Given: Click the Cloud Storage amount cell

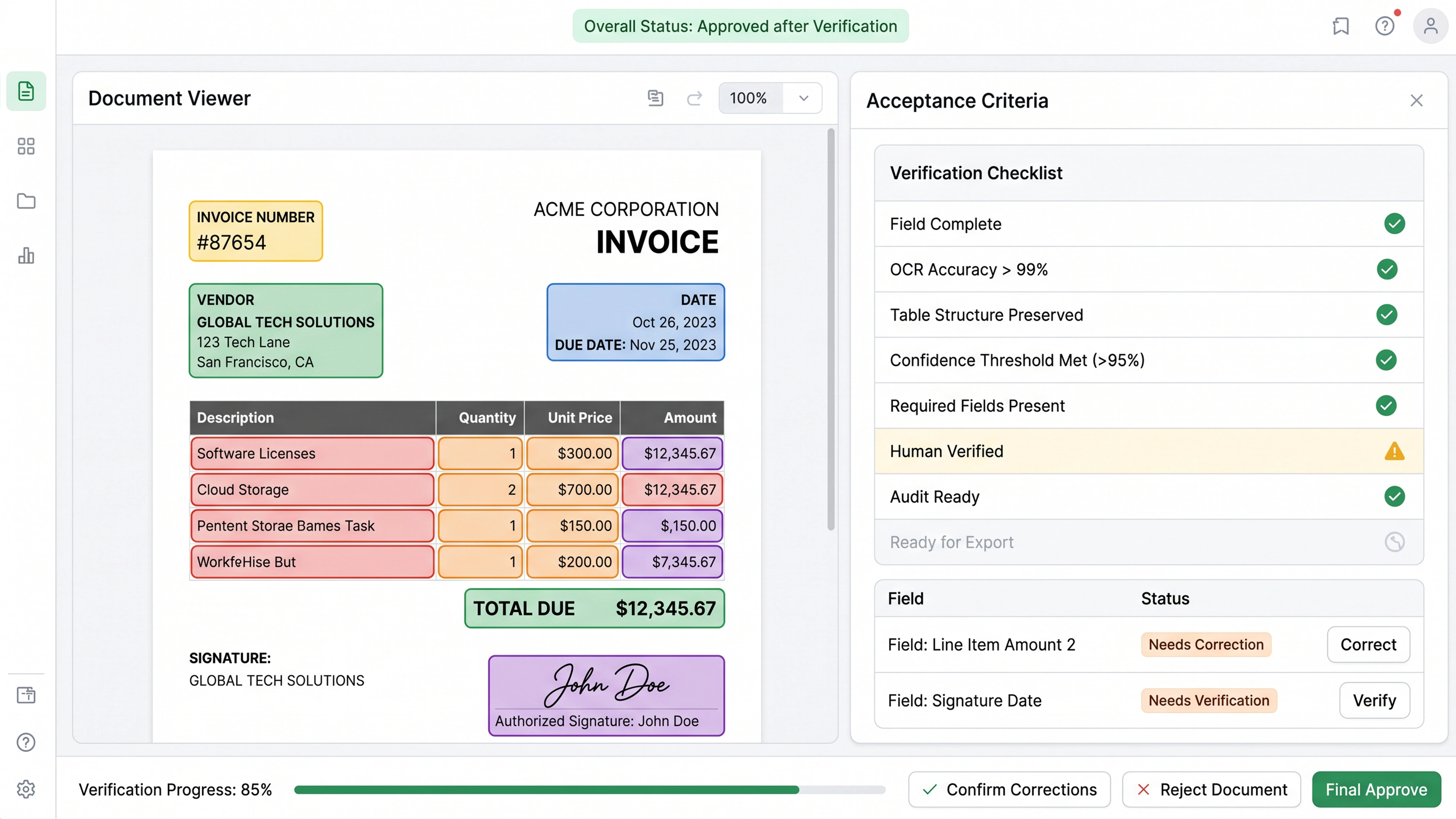Looking at the screenshot, I should pyautogui.click(x=673, y=489).
